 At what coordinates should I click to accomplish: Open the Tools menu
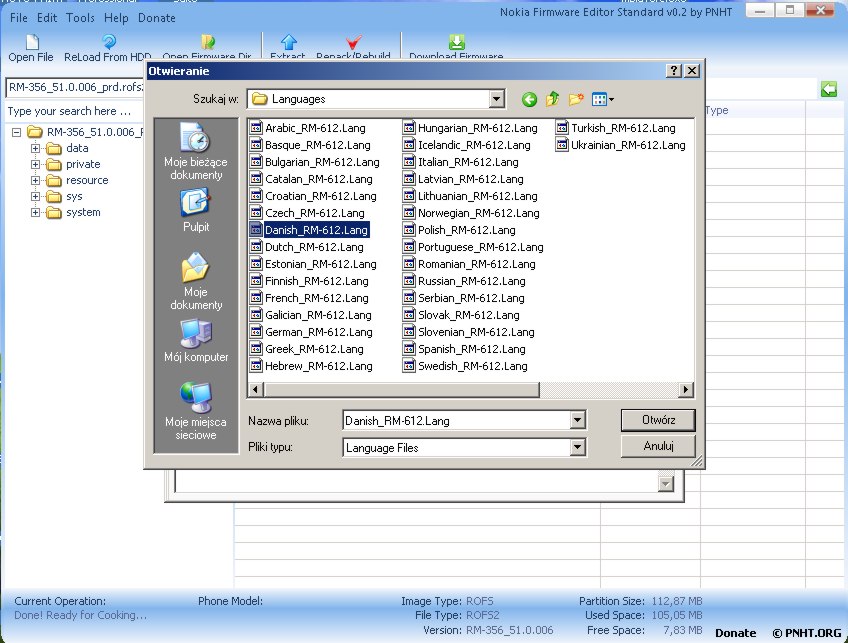(x=80, y=18)
